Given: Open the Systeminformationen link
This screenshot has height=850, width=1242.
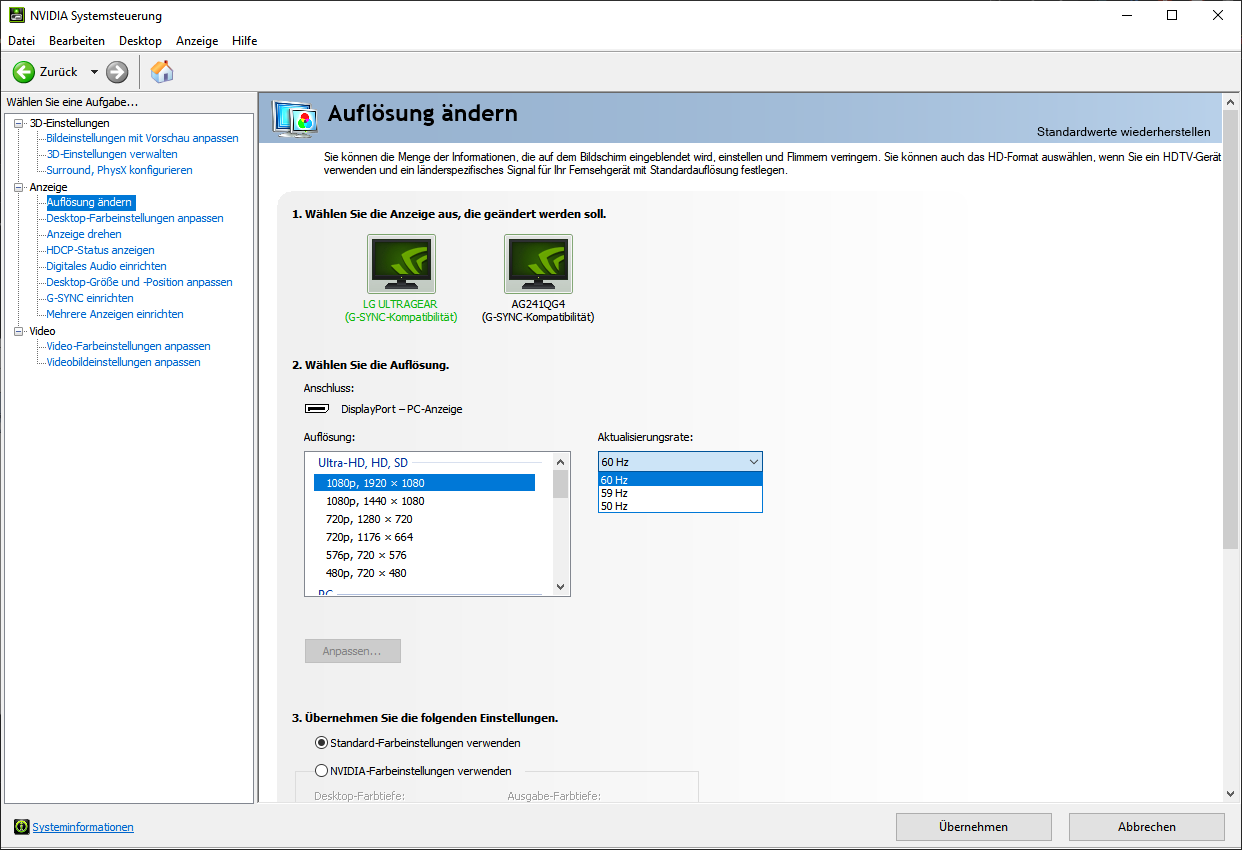Looking at the screenshot, I should tap(83, 827).
